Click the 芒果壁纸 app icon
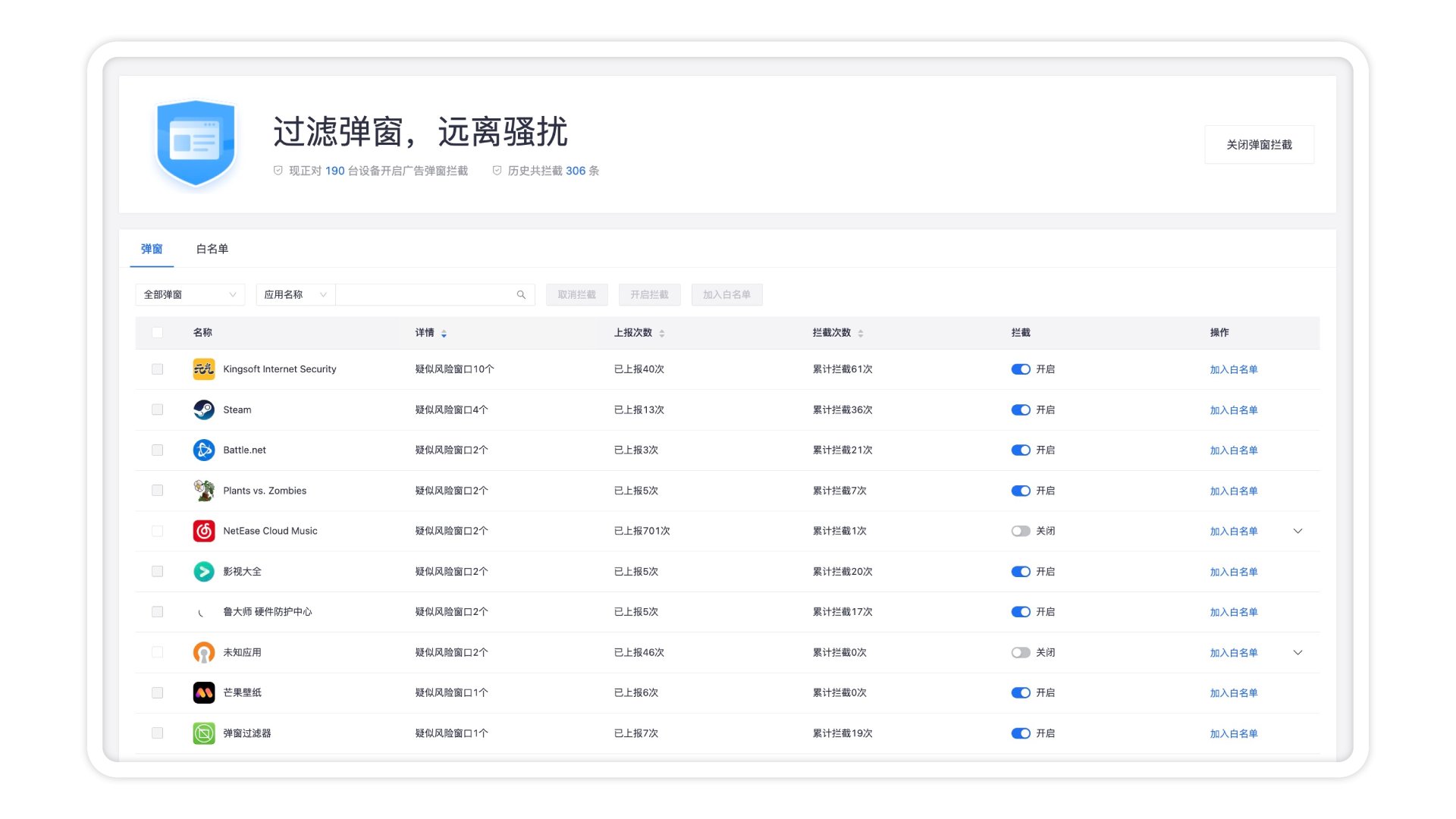Viewport: 1456px width, 819px height. coord(203,692)
